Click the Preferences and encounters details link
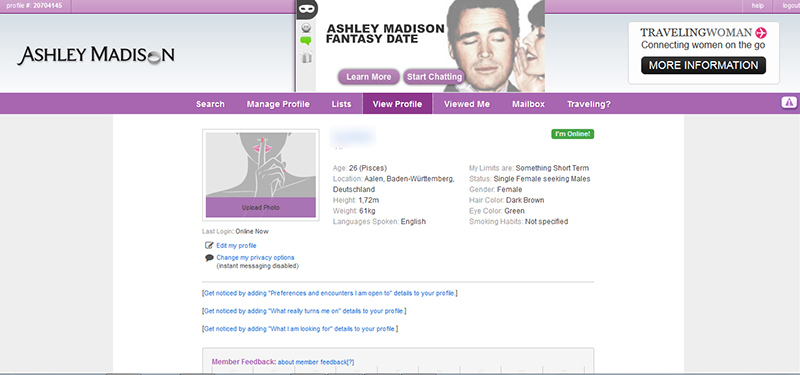 (x=330, y=293)
